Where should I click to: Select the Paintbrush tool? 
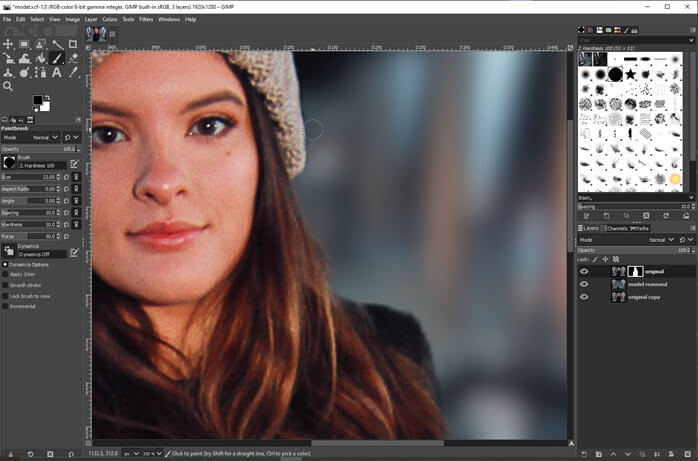57,58
